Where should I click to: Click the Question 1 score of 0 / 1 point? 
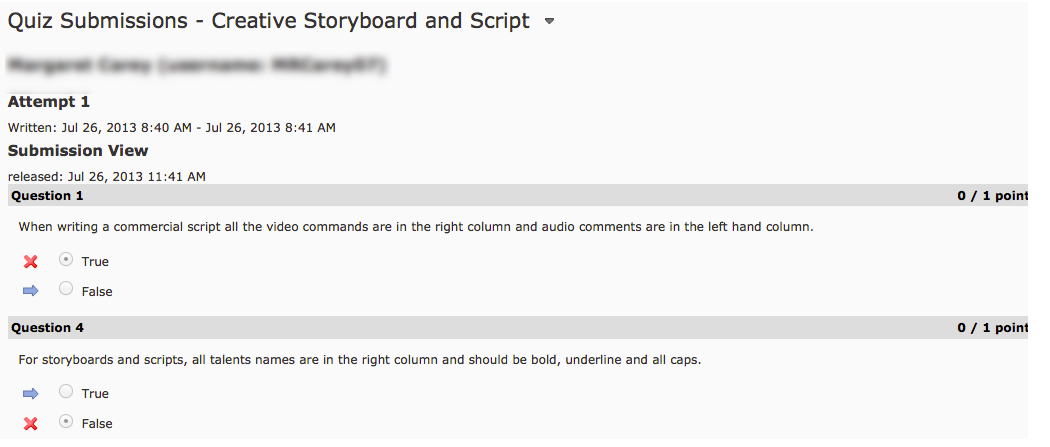click(992, 196)
